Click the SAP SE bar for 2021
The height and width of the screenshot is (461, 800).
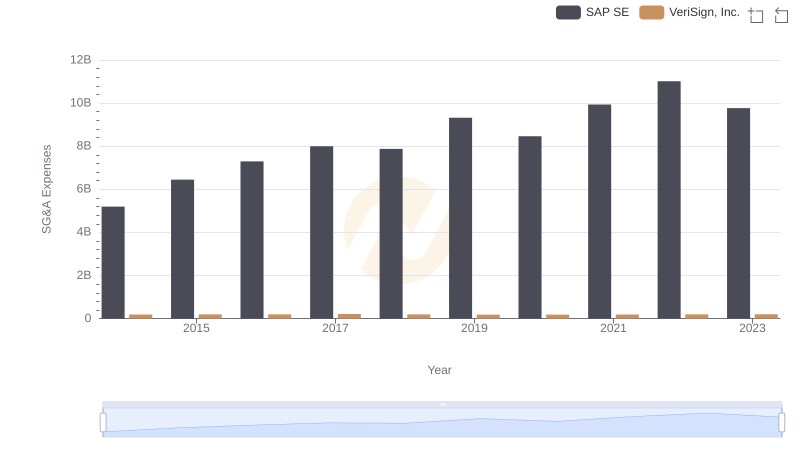coord(599,212)
